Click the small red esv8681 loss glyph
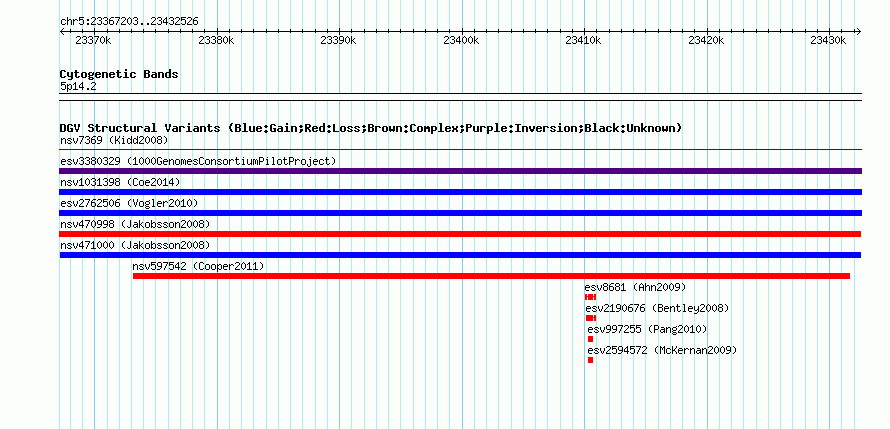Viewport: 890px width, 429px height. pyautogui.click(x=590, y=297)
